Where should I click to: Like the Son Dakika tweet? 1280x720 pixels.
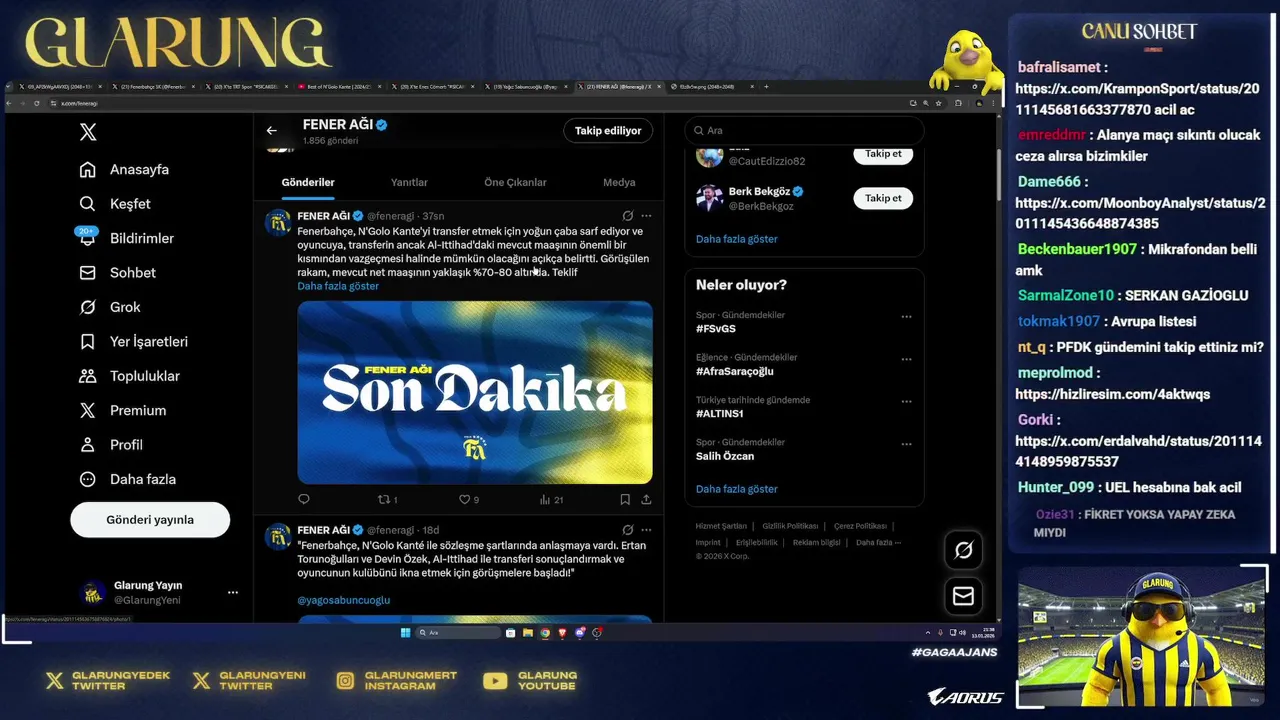point(468,499)
